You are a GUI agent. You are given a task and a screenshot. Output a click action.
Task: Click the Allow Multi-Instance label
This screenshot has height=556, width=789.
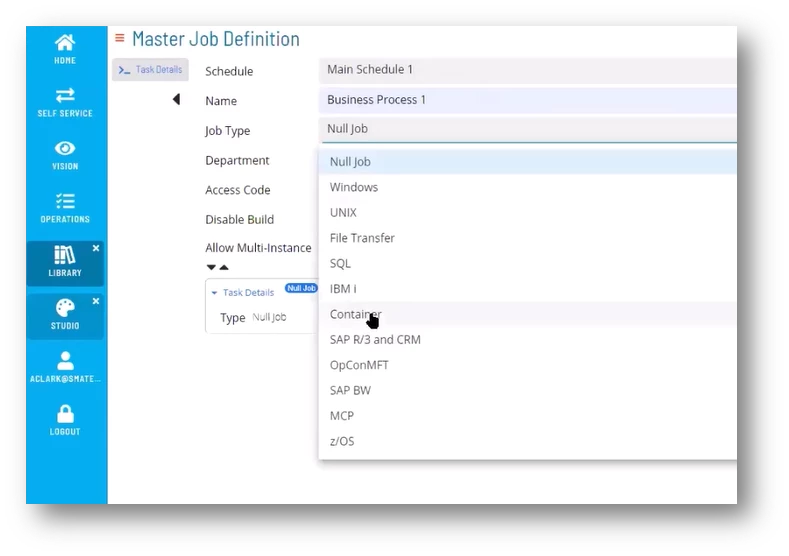click(258, 248)
